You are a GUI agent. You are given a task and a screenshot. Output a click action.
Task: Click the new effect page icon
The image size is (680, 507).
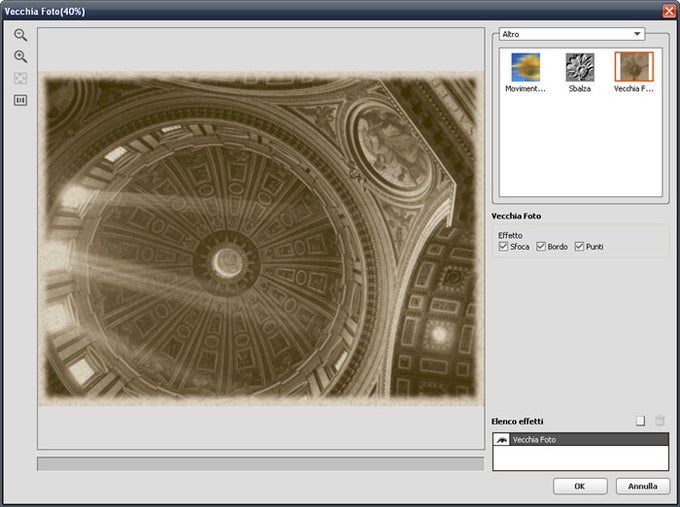(640, 421)
